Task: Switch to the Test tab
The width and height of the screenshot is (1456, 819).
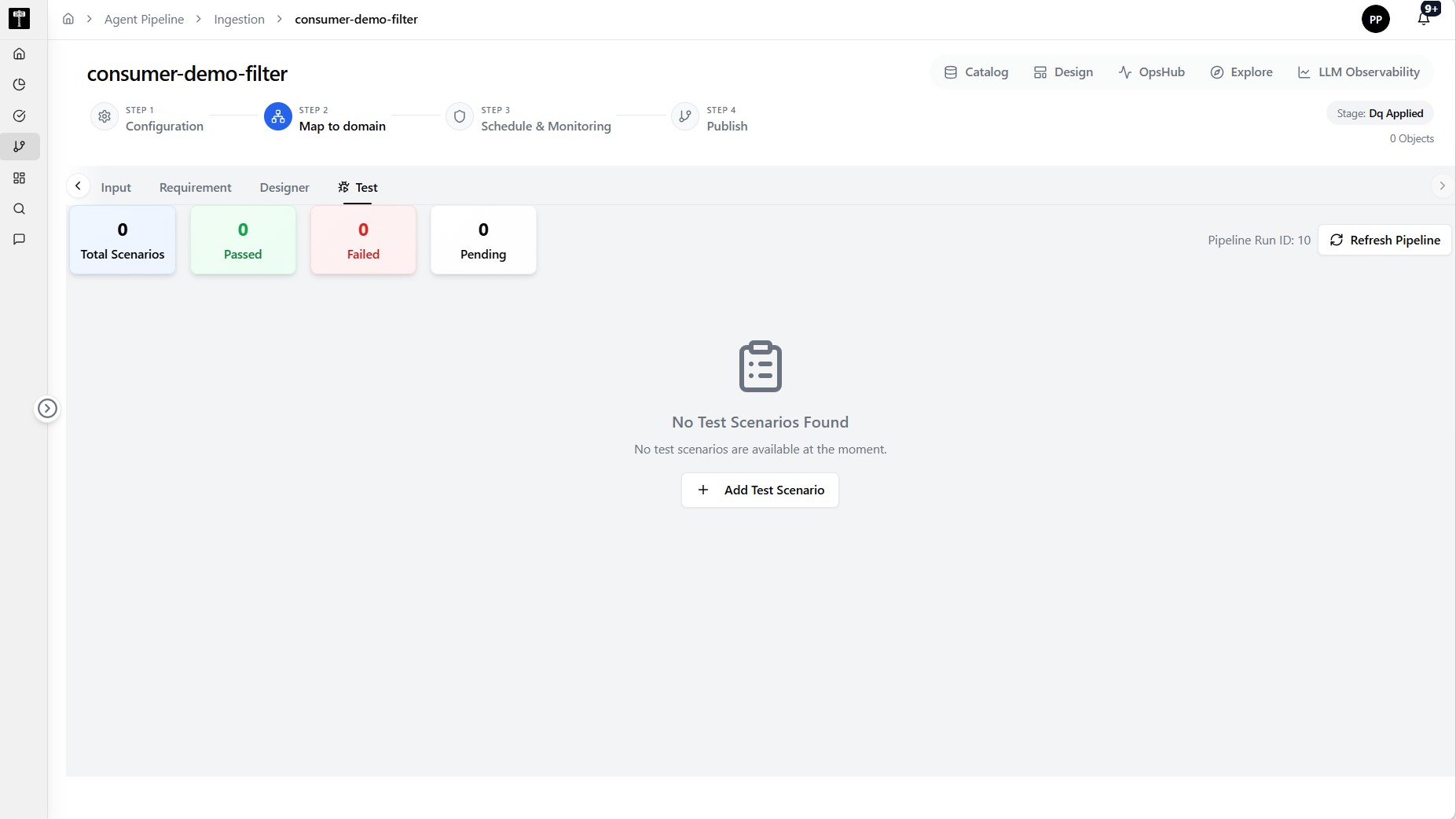Action: coord(358,187)
